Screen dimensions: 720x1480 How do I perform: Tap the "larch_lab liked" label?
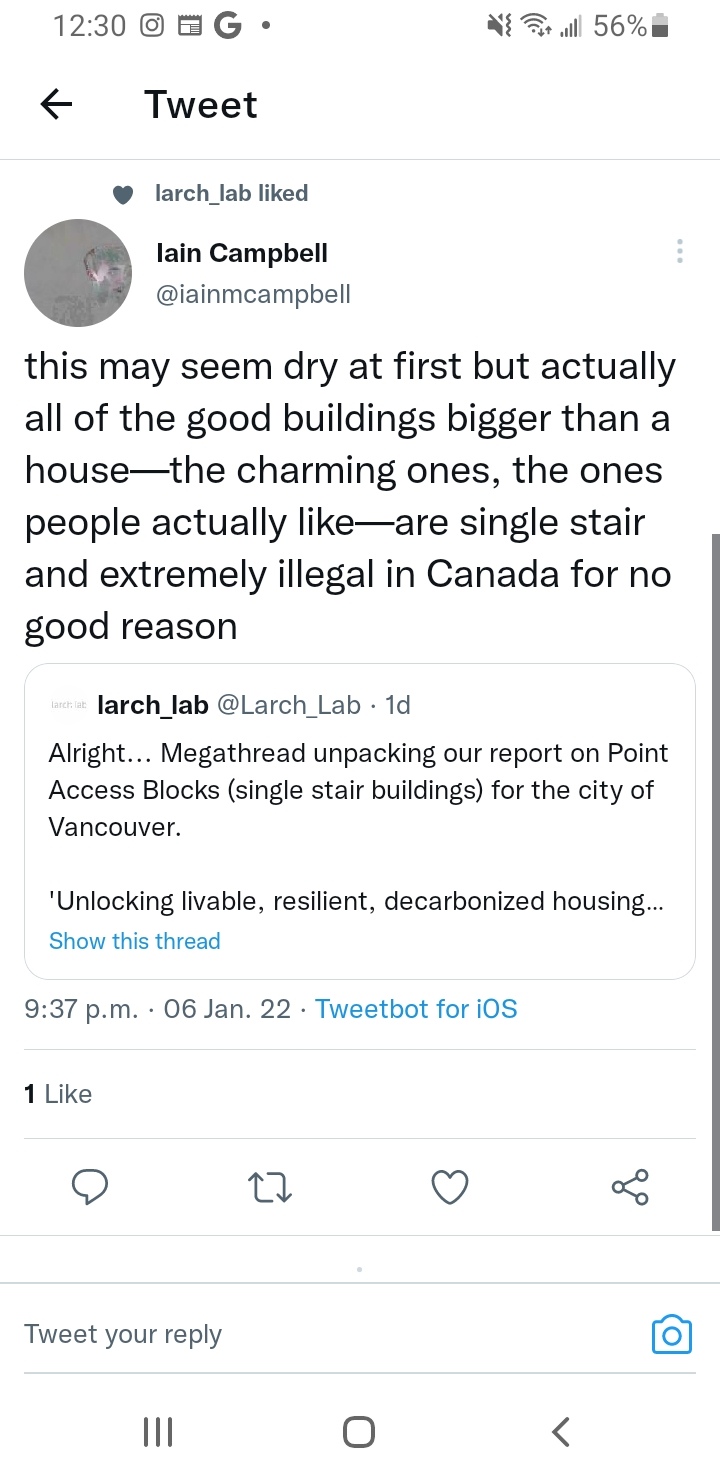point(231,193)
